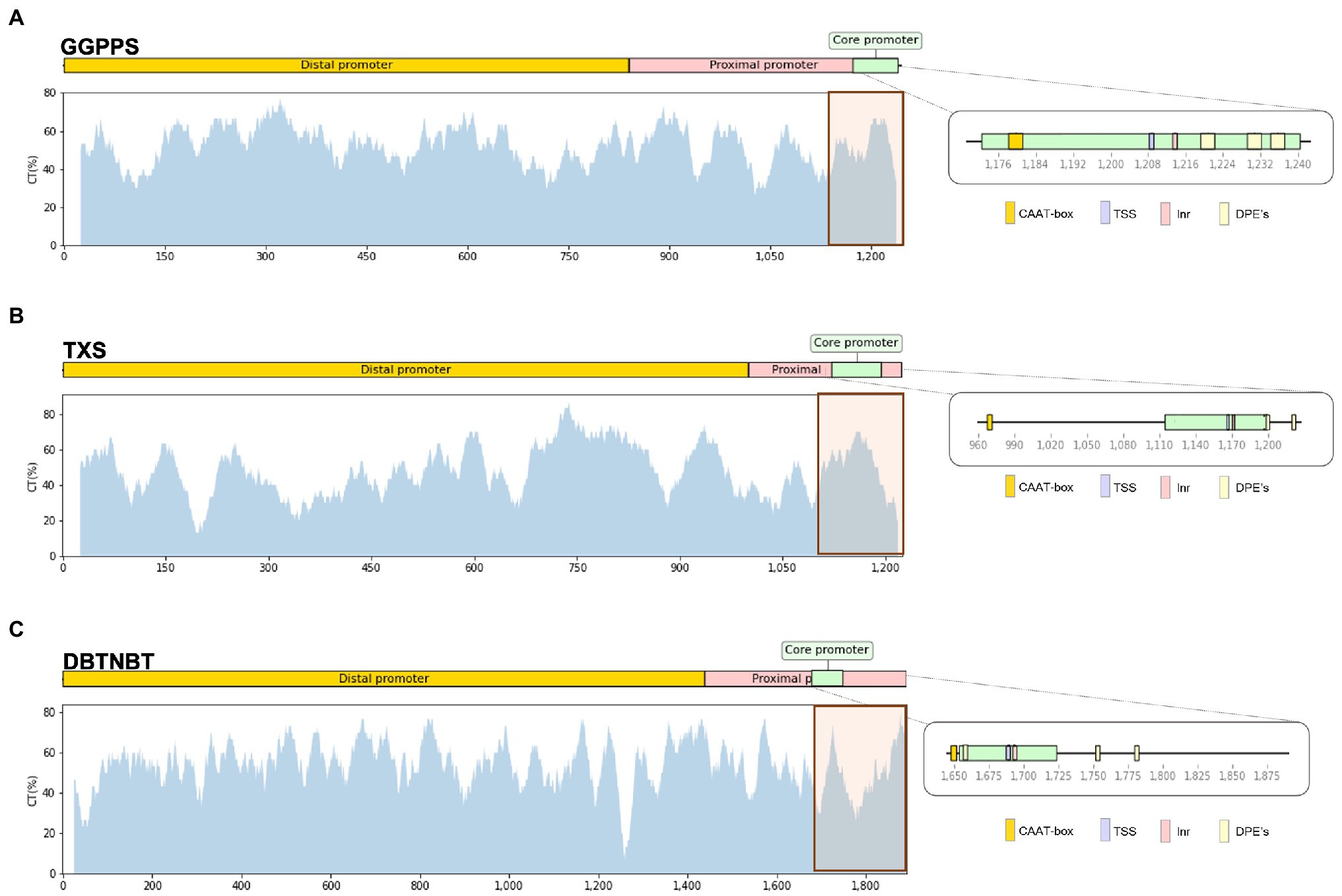Click the Core promoter label above GGPPS

click(x=875, y=40)
